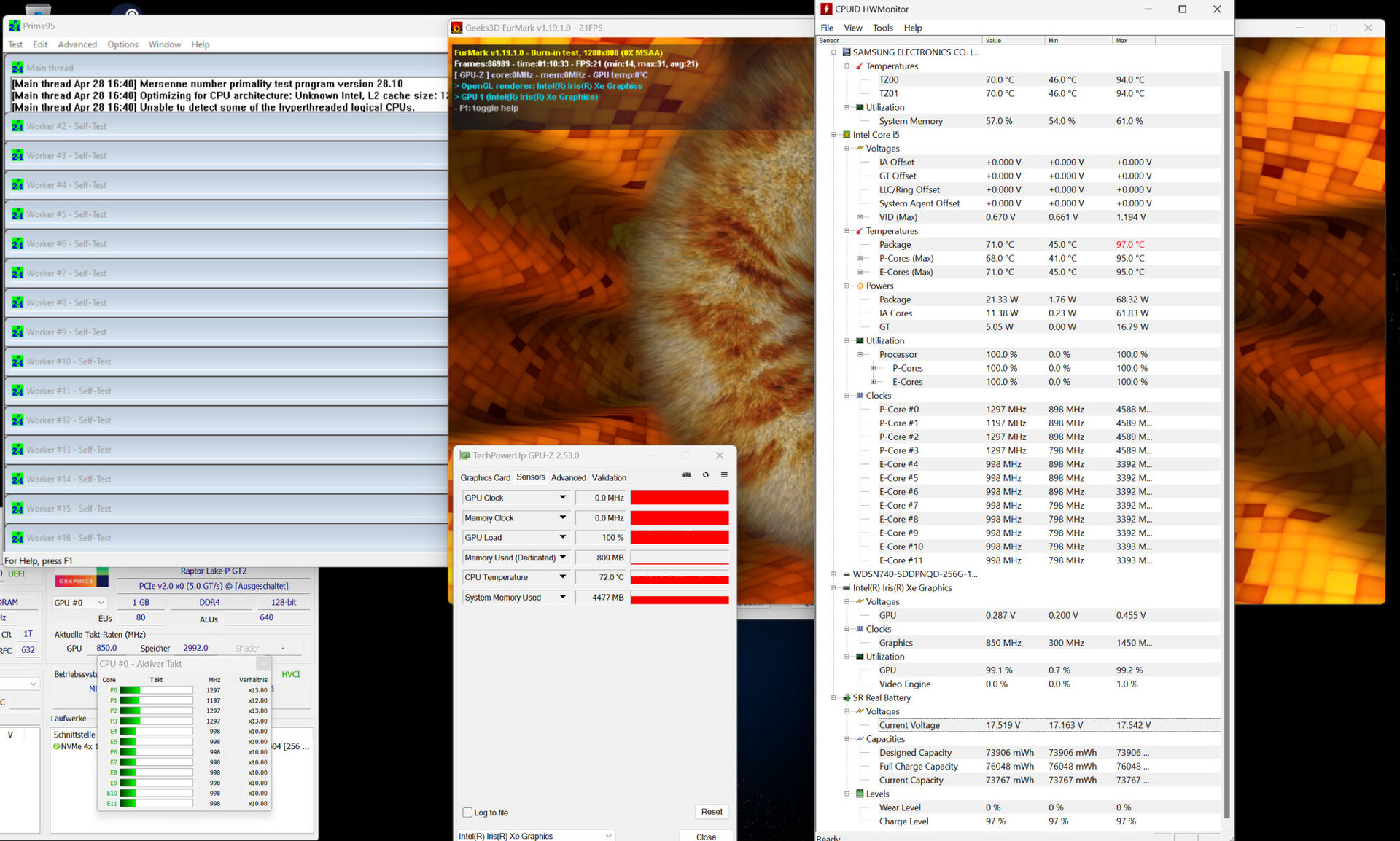This screenshot has height=841, width=1400.
Task: Click the Prime95 Worker #2 Self-Test icon
Action: click(17, 126)
